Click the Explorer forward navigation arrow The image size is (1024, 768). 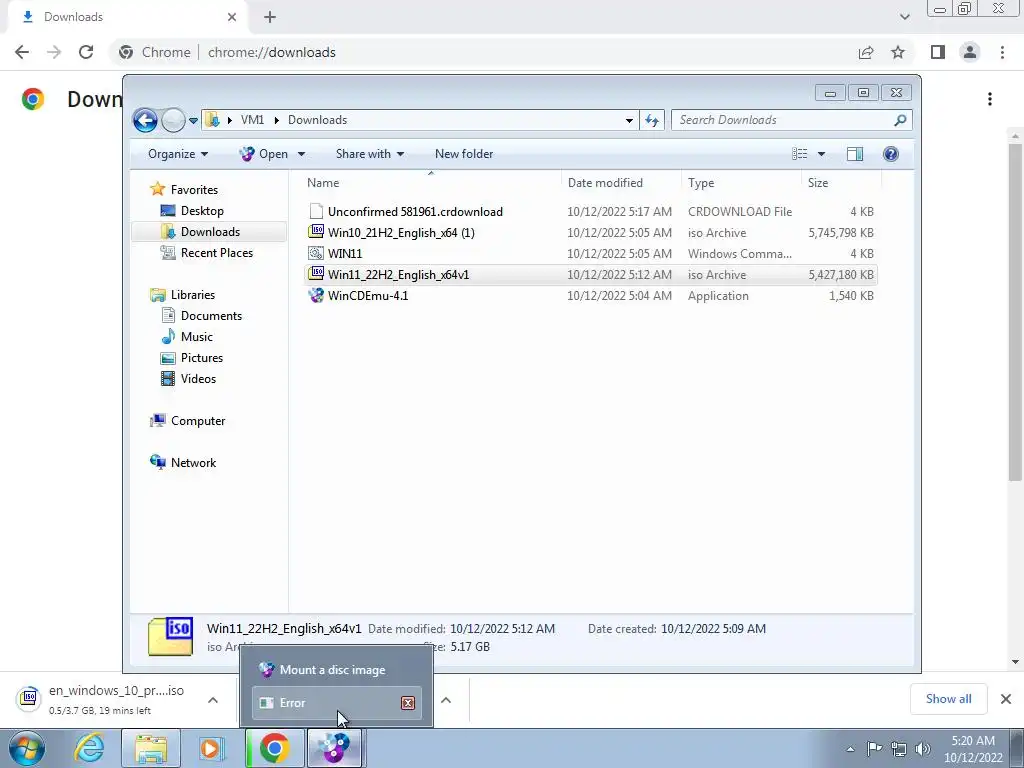tap(173, 120)
